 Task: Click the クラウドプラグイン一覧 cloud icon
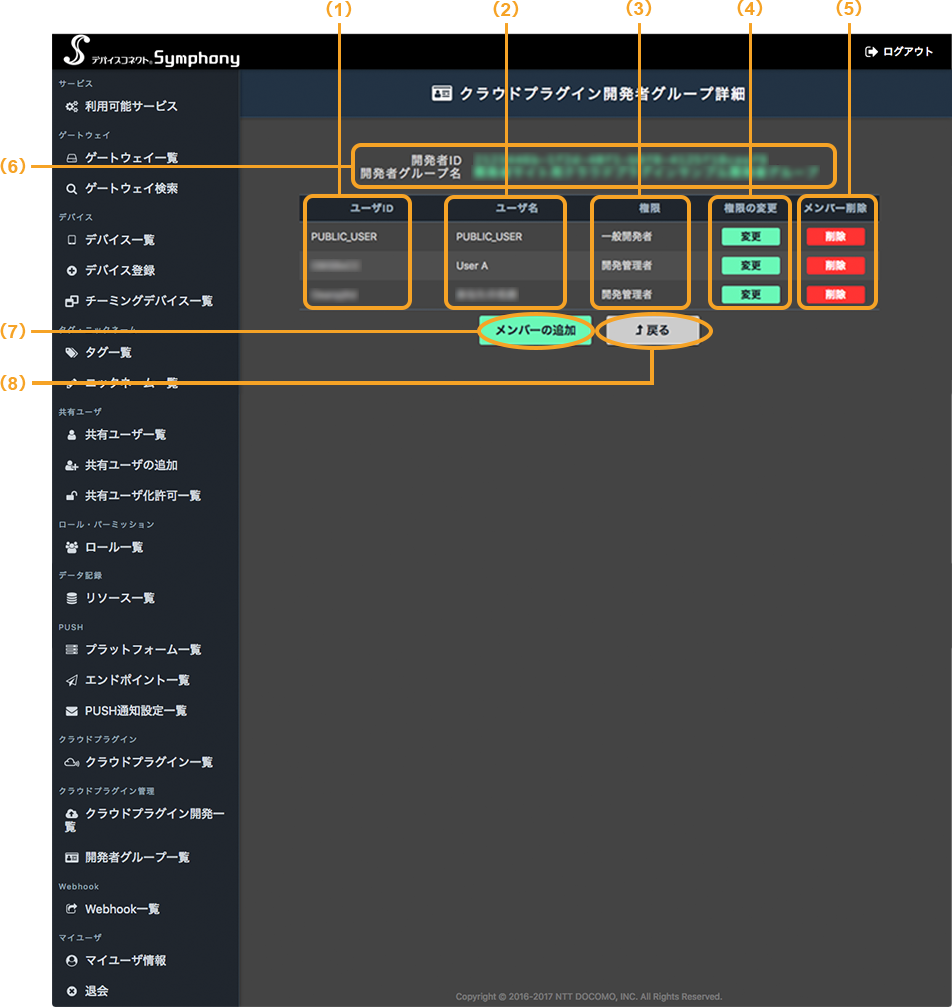[72, 762]
